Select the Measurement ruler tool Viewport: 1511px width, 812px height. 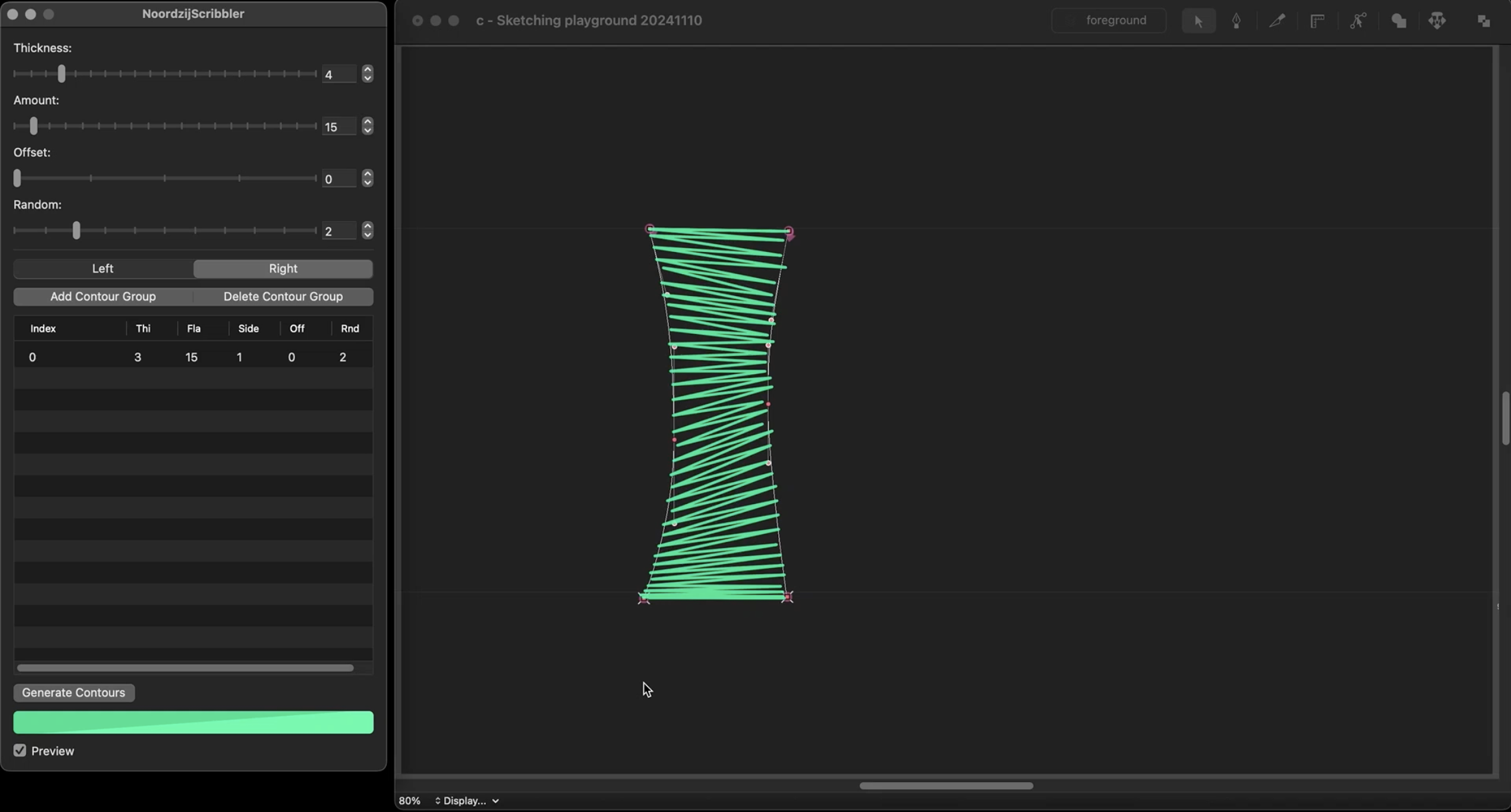[x=1317, y=21]
